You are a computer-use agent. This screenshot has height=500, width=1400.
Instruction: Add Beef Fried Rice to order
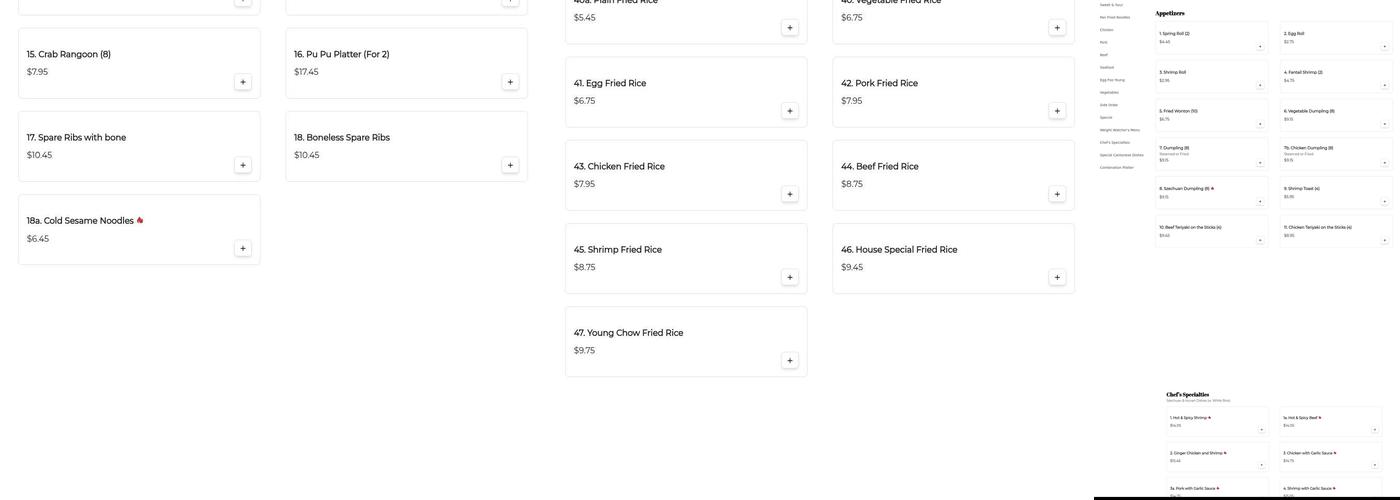point(1057,194)
